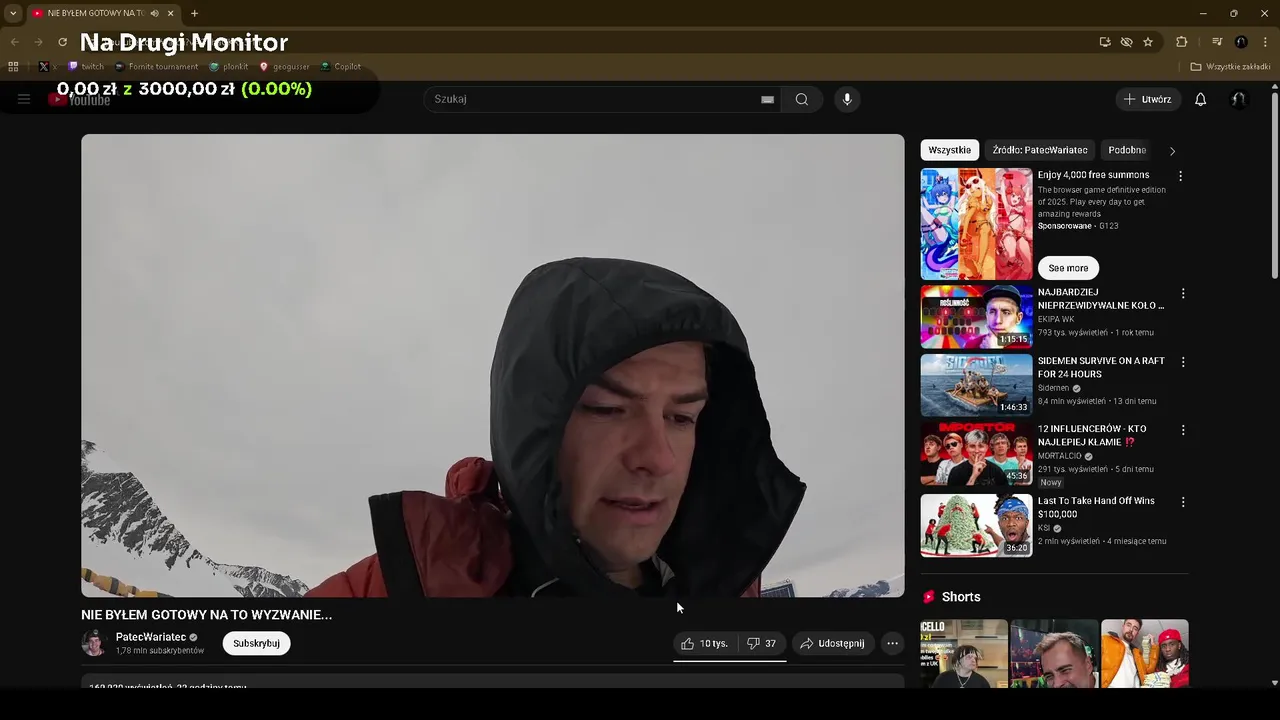Open the notifications bell

(x=1201, y=99)
